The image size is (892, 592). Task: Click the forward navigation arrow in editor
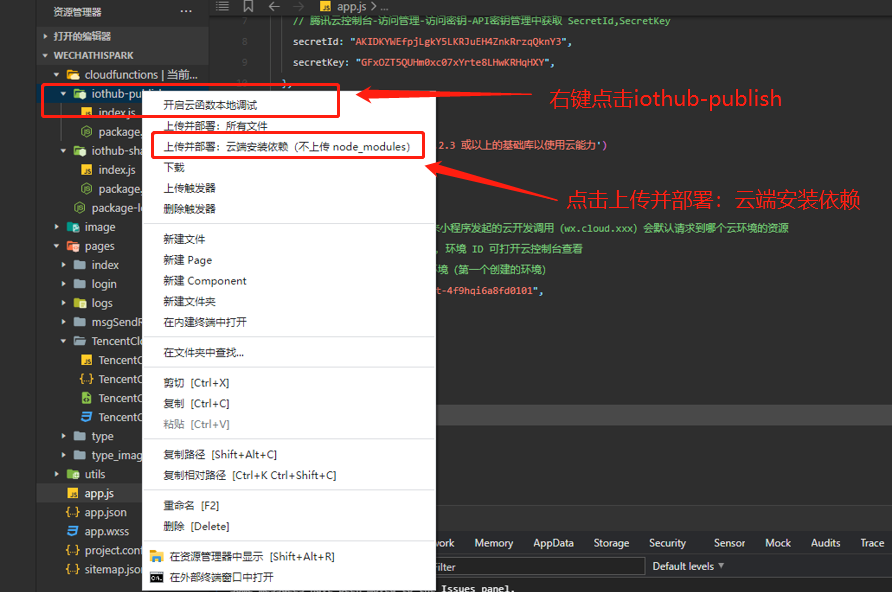coord(298,7)
